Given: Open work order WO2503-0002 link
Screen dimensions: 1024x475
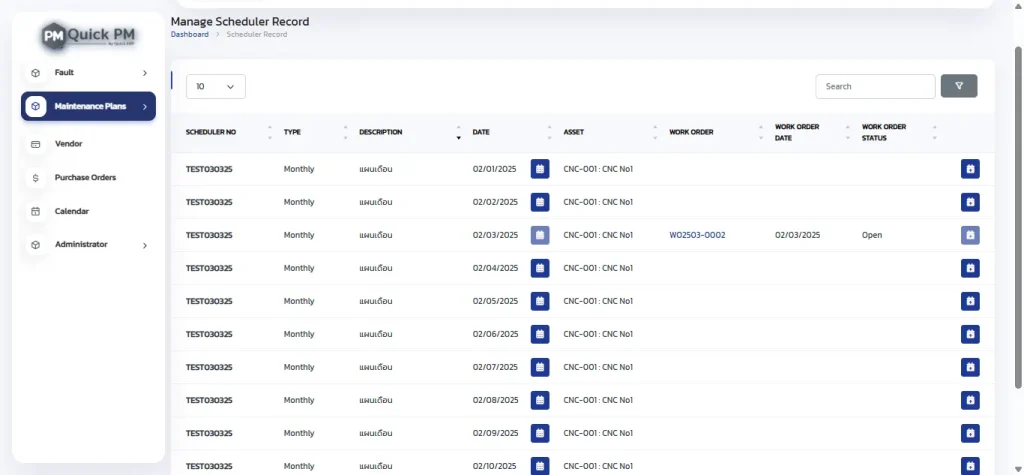Looking at the screenshot, I should 697,235.
